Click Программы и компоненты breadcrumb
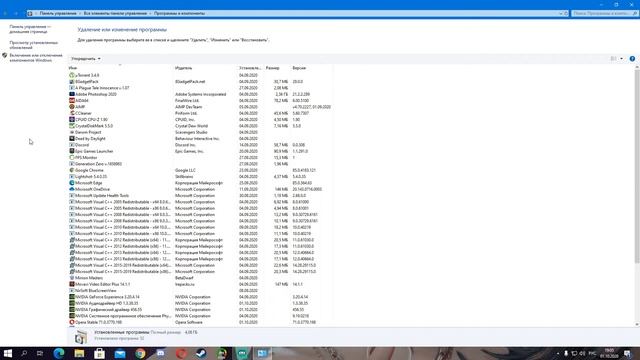640x360 pixels. pyautogui.click(x=179, y=13)
